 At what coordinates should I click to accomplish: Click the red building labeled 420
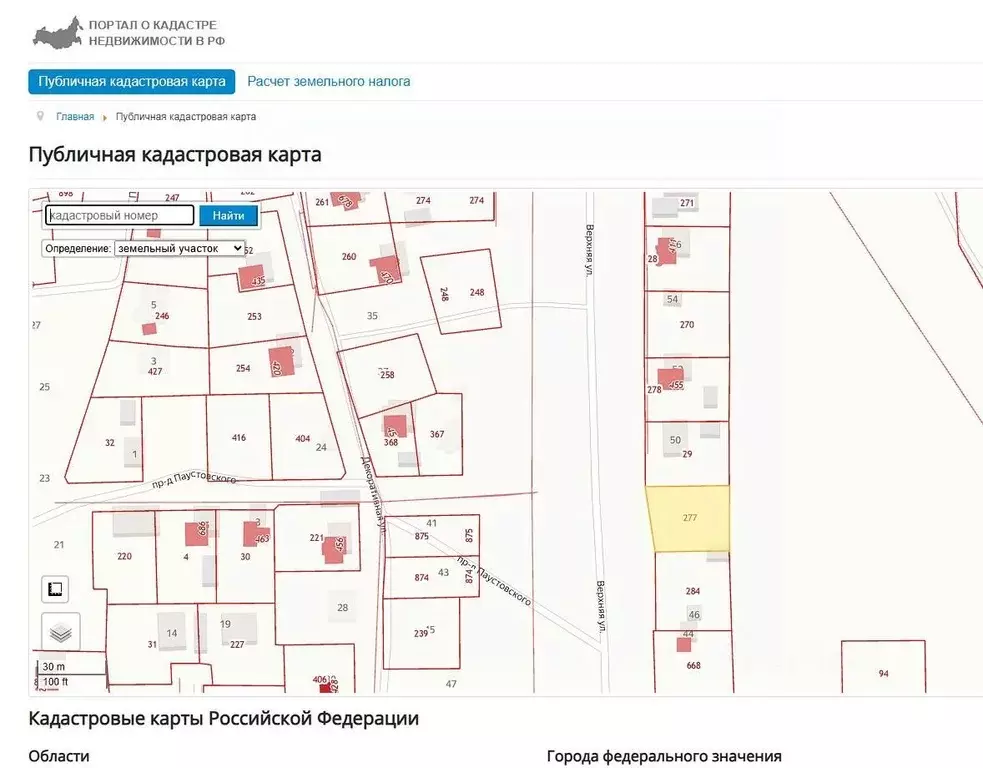(x=281, y=361)
